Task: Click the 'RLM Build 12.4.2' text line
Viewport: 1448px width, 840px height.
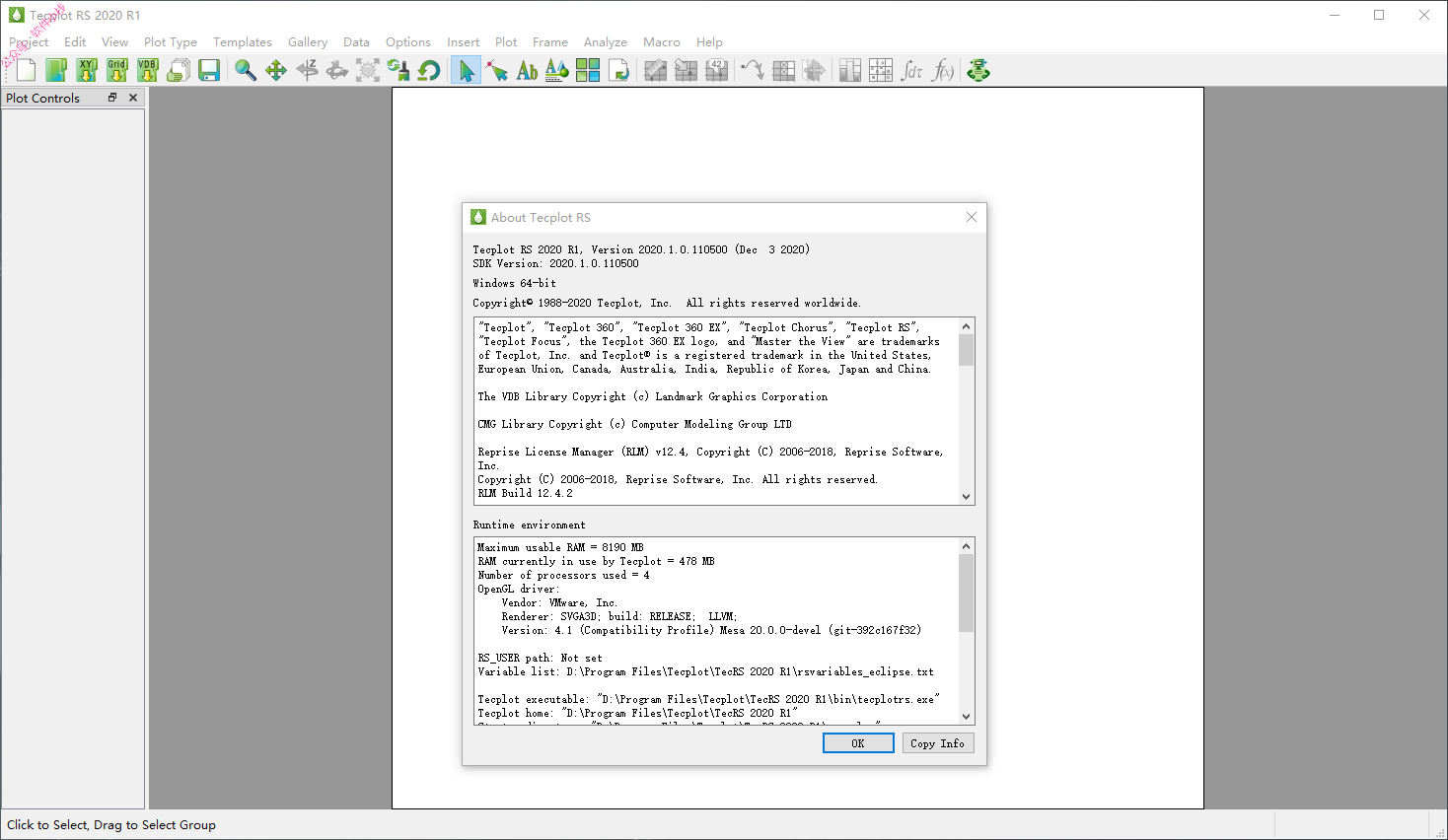Action: coord(525,493)
